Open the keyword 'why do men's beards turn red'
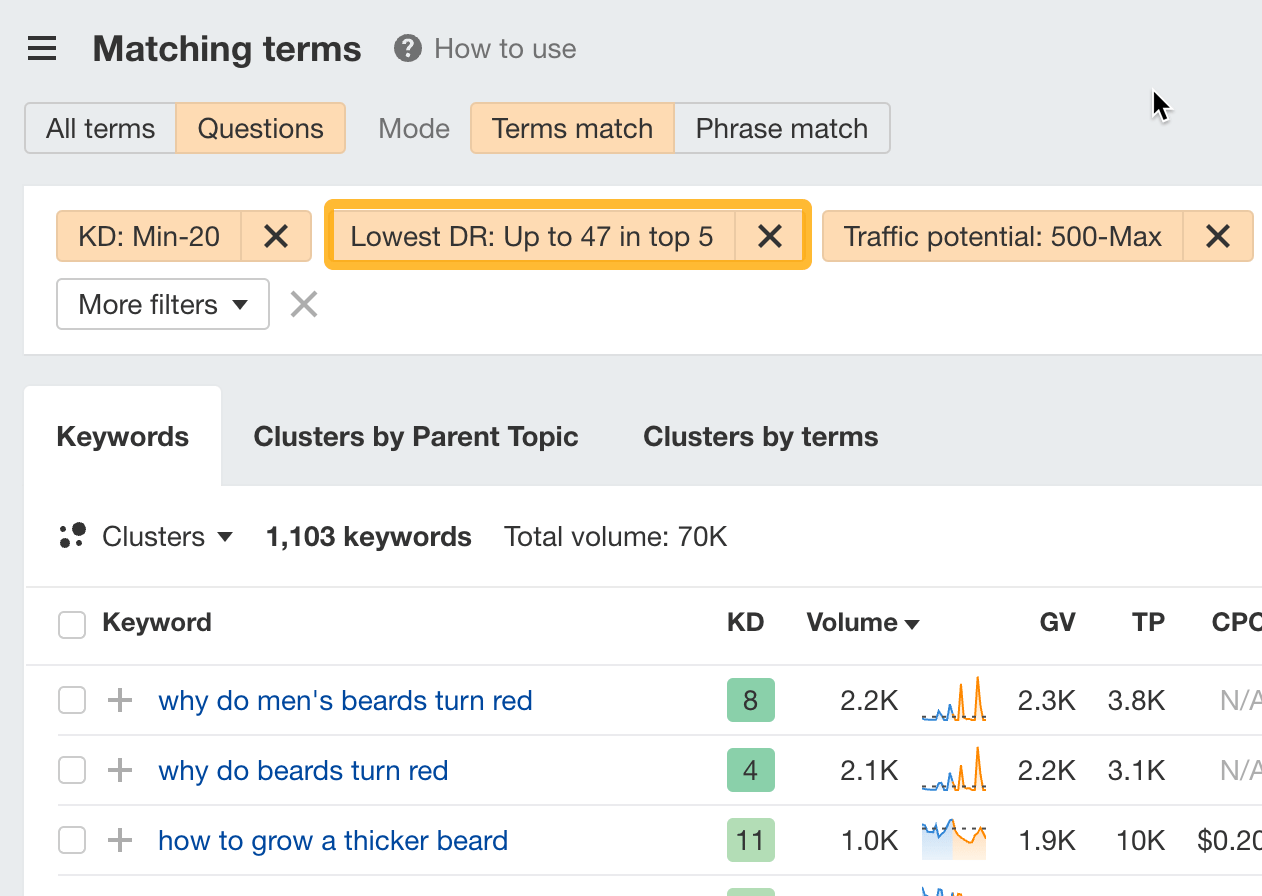This screenshot has width=1262, height=896. coord(345,700)
